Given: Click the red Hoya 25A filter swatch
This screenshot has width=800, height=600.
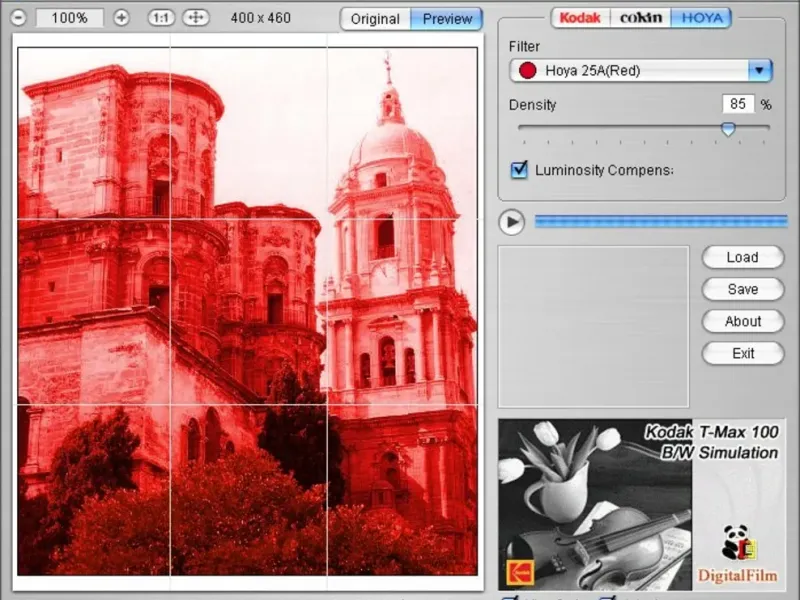Looking at the screenshot, I should [526, 71].
